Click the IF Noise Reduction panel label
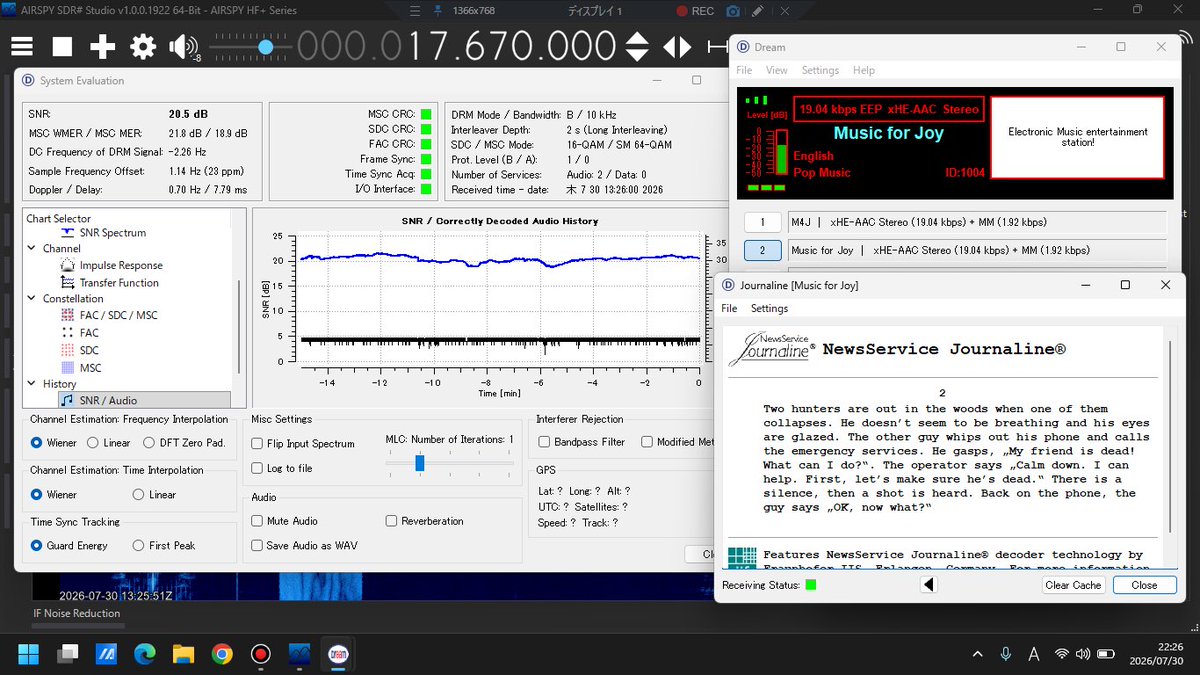This screenshot has width=1200, height=675. [x=76, y=614]
